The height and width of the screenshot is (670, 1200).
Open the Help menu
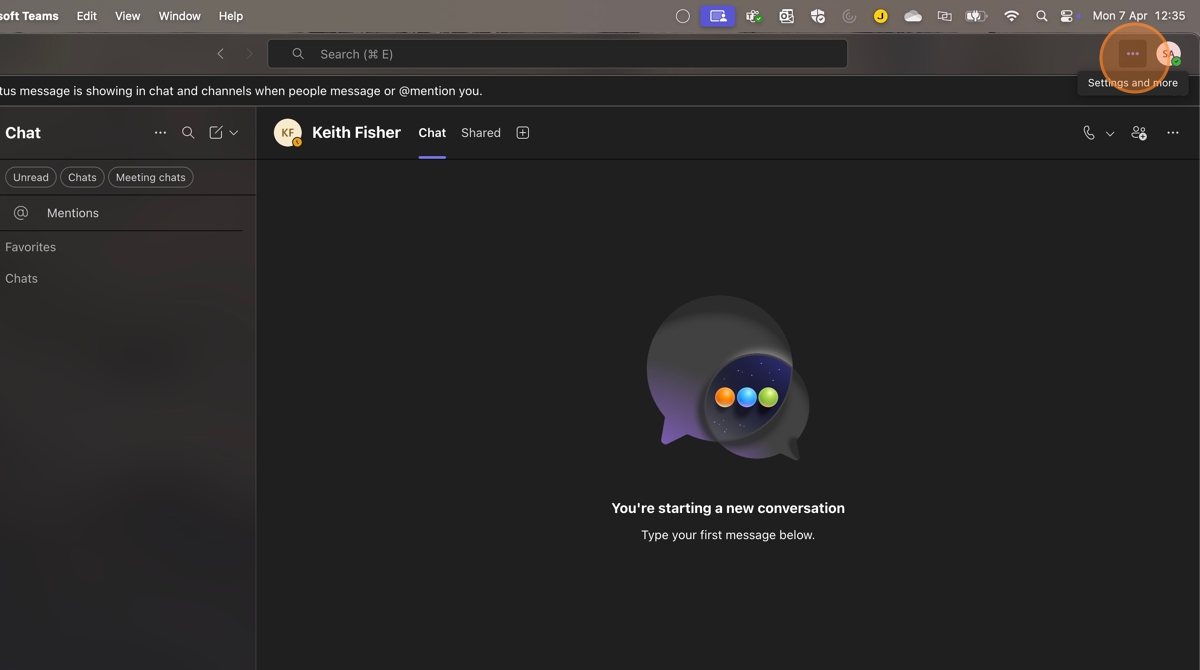point(231,16)
